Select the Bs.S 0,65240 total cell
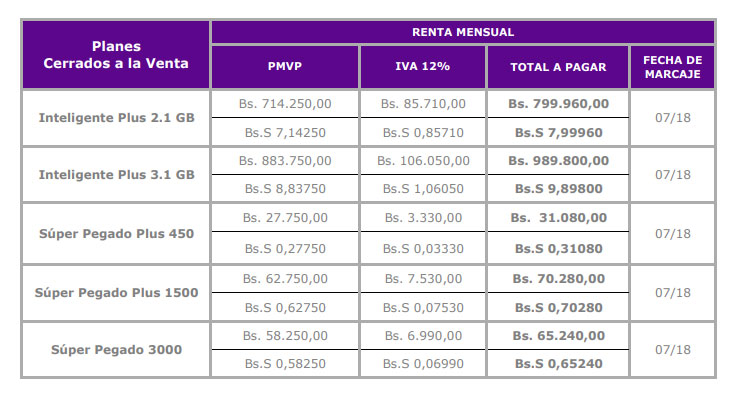754x397 pixels. (x=558, y=364)
